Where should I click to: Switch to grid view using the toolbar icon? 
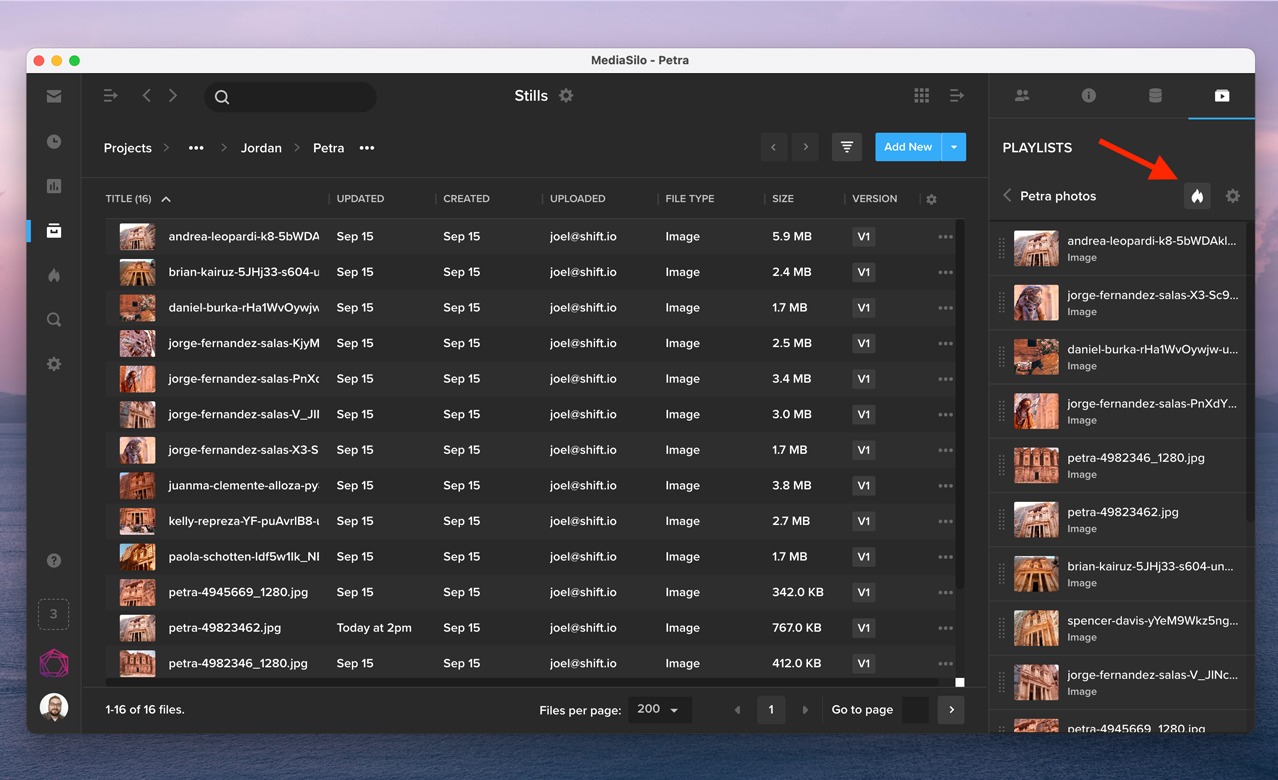920,94
